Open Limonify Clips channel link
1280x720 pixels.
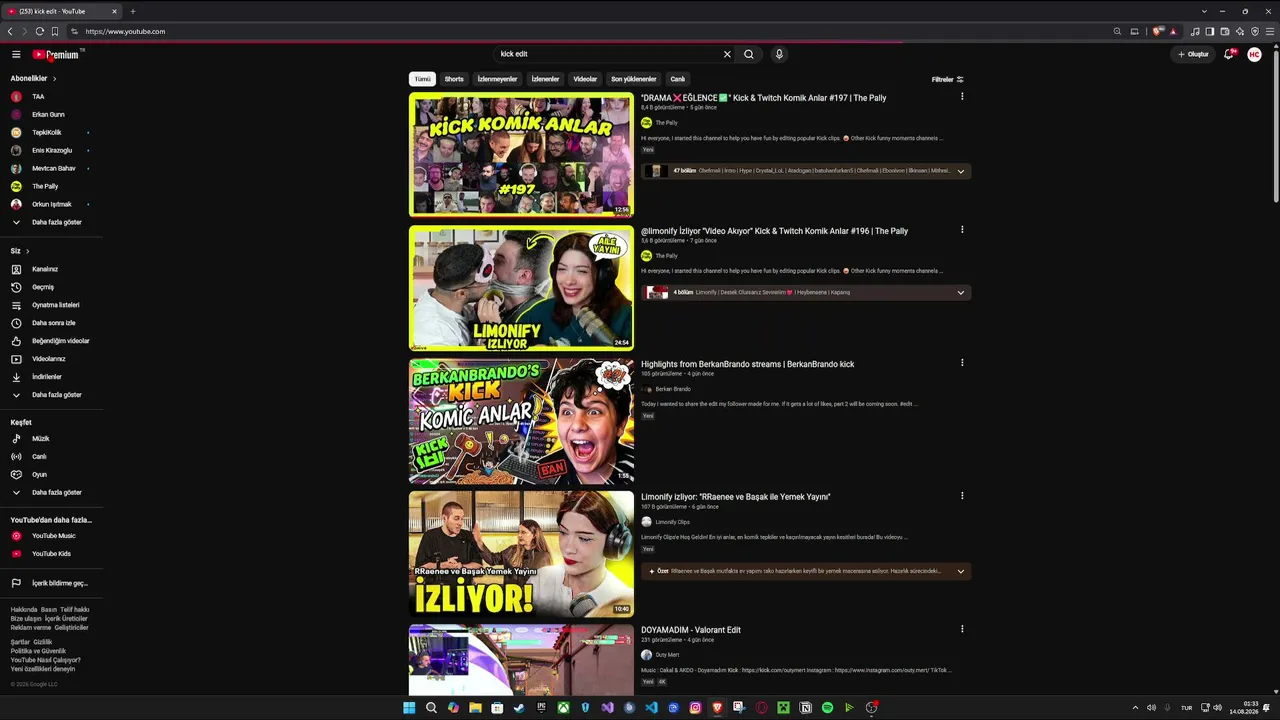(x=672, y=522)
